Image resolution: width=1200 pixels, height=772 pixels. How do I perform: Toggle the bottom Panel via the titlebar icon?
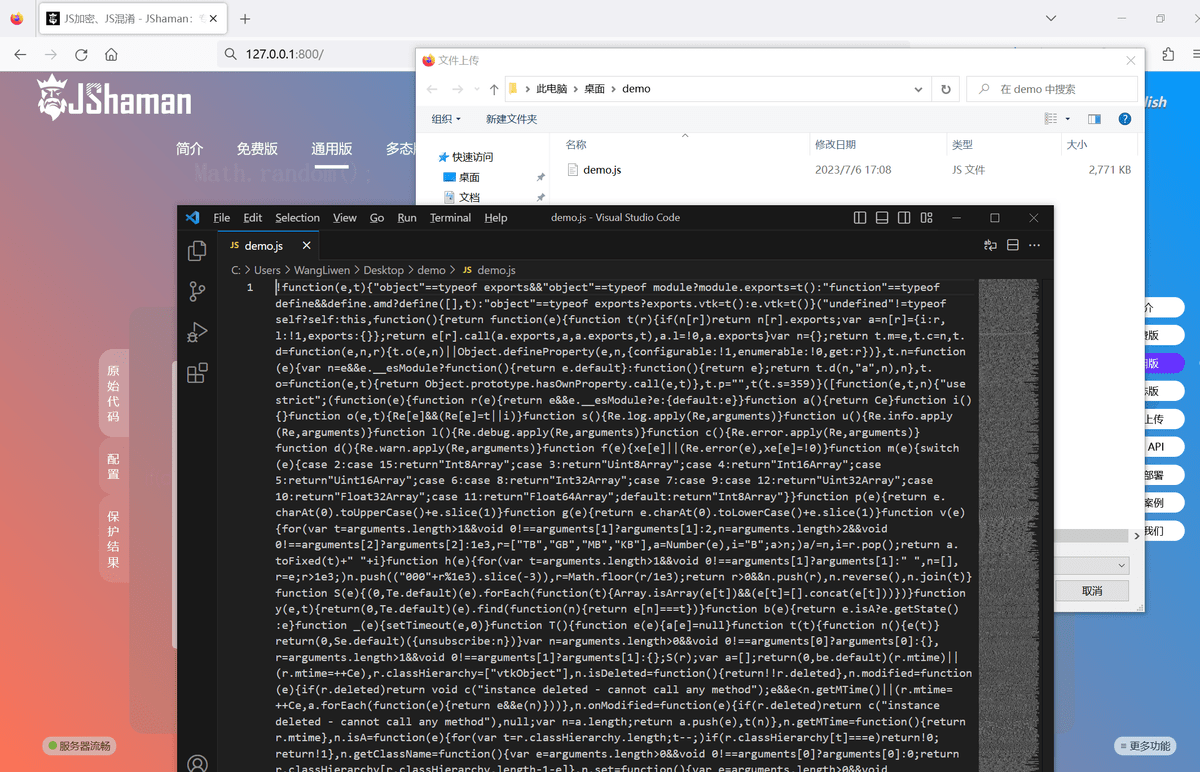click(881, 217)
